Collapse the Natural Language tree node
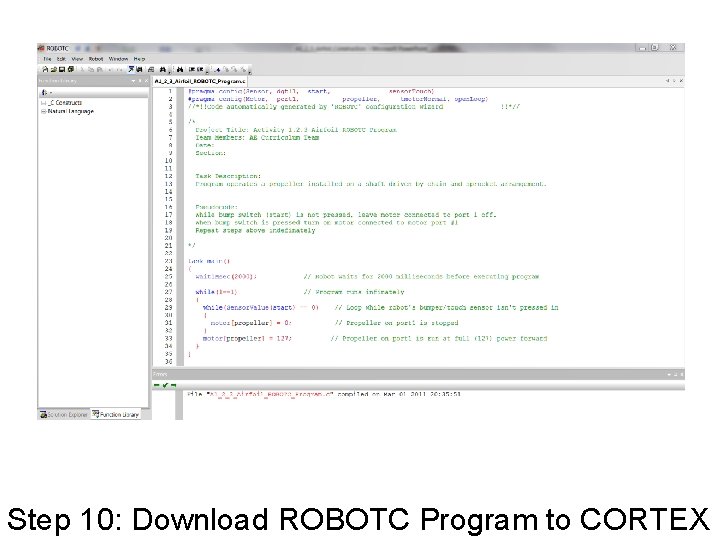720x540 pixels. click(x=43, y=111)
